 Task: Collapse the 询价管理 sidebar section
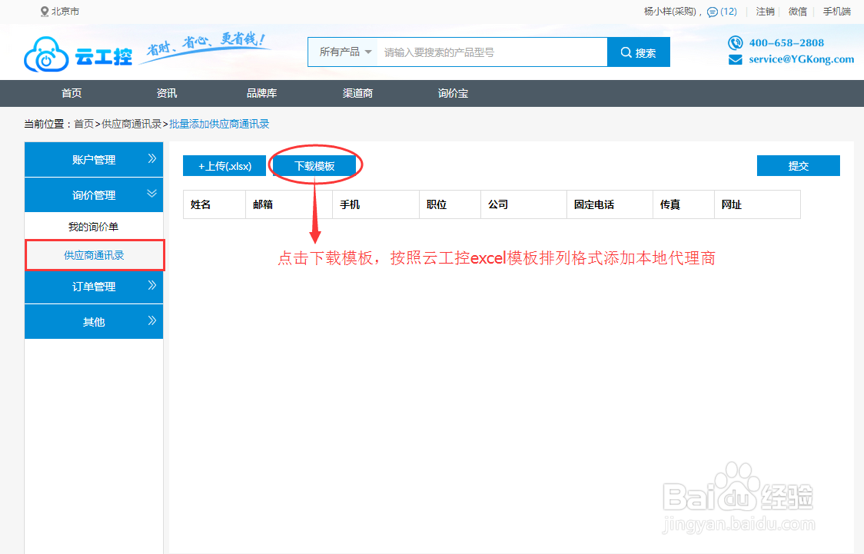point(94,195)
